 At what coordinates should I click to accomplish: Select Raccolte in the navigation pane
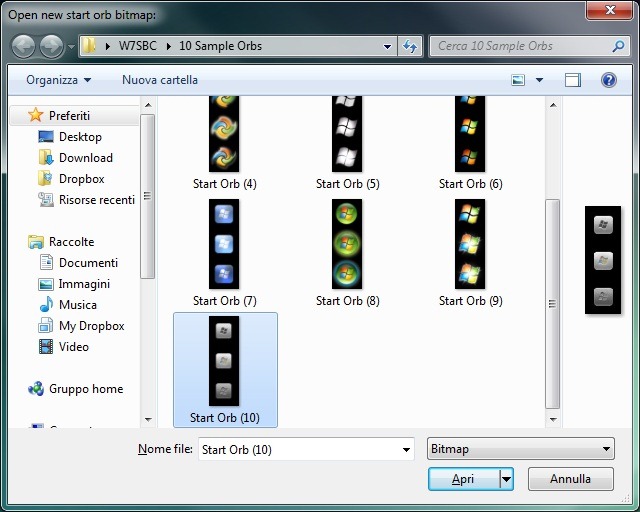tap(71, 242)
